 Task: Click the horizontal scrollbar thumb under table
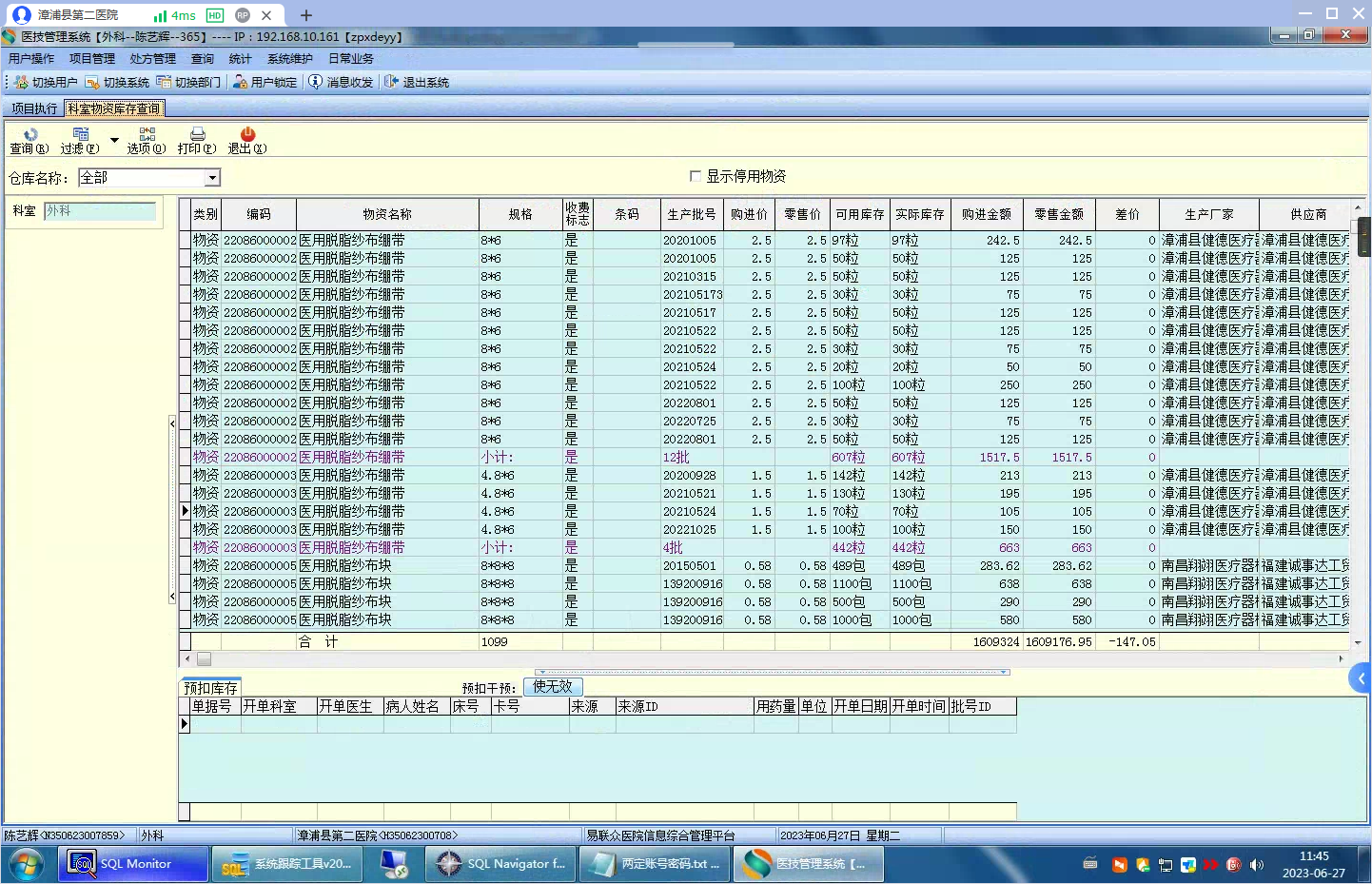pyautogui.click(x=204, y=658)
